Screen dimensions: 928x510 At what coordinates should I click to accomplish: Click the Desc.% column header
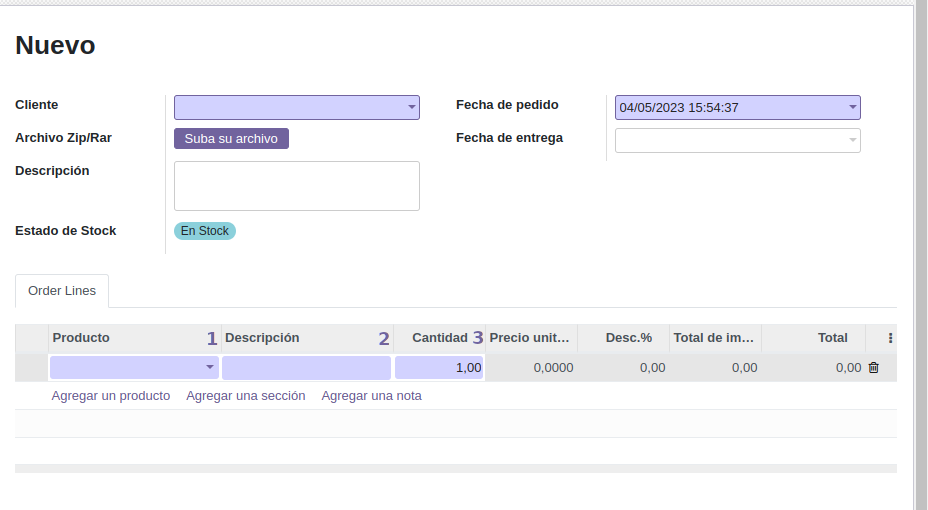[x=628, y=338]
